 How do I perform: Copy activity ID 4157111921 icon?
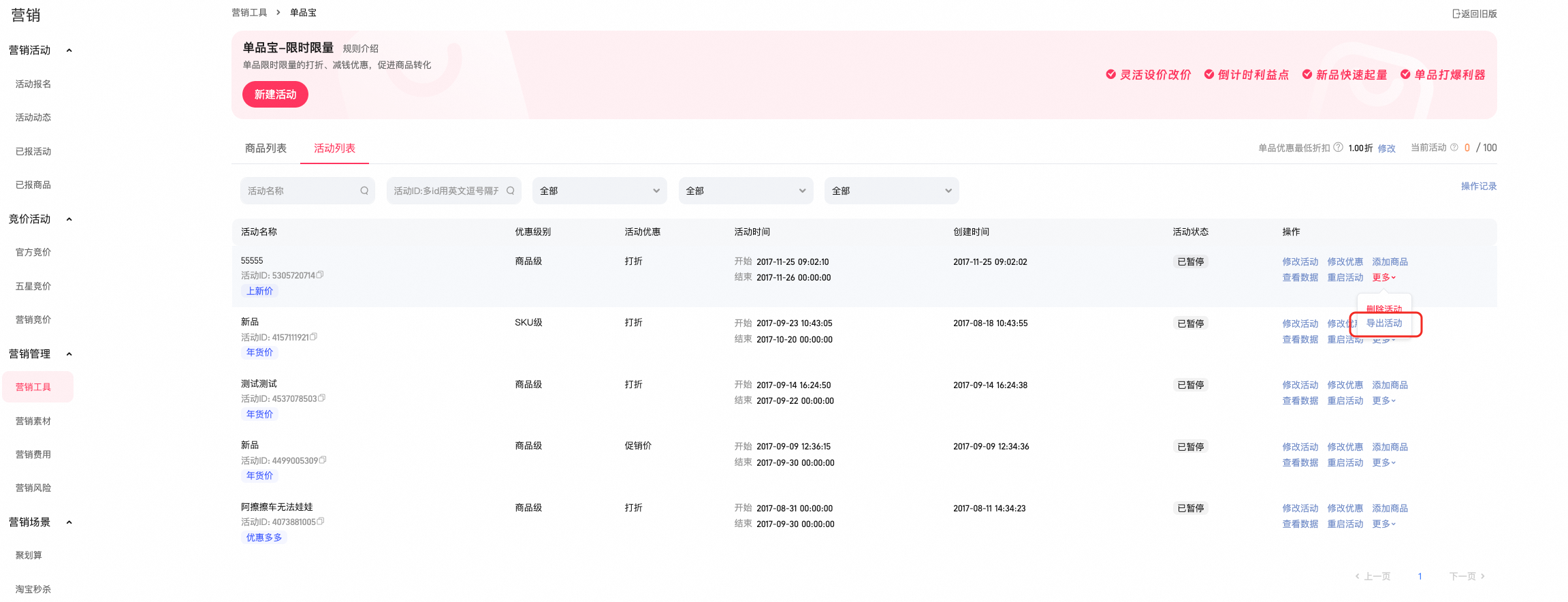pos(314,336)
